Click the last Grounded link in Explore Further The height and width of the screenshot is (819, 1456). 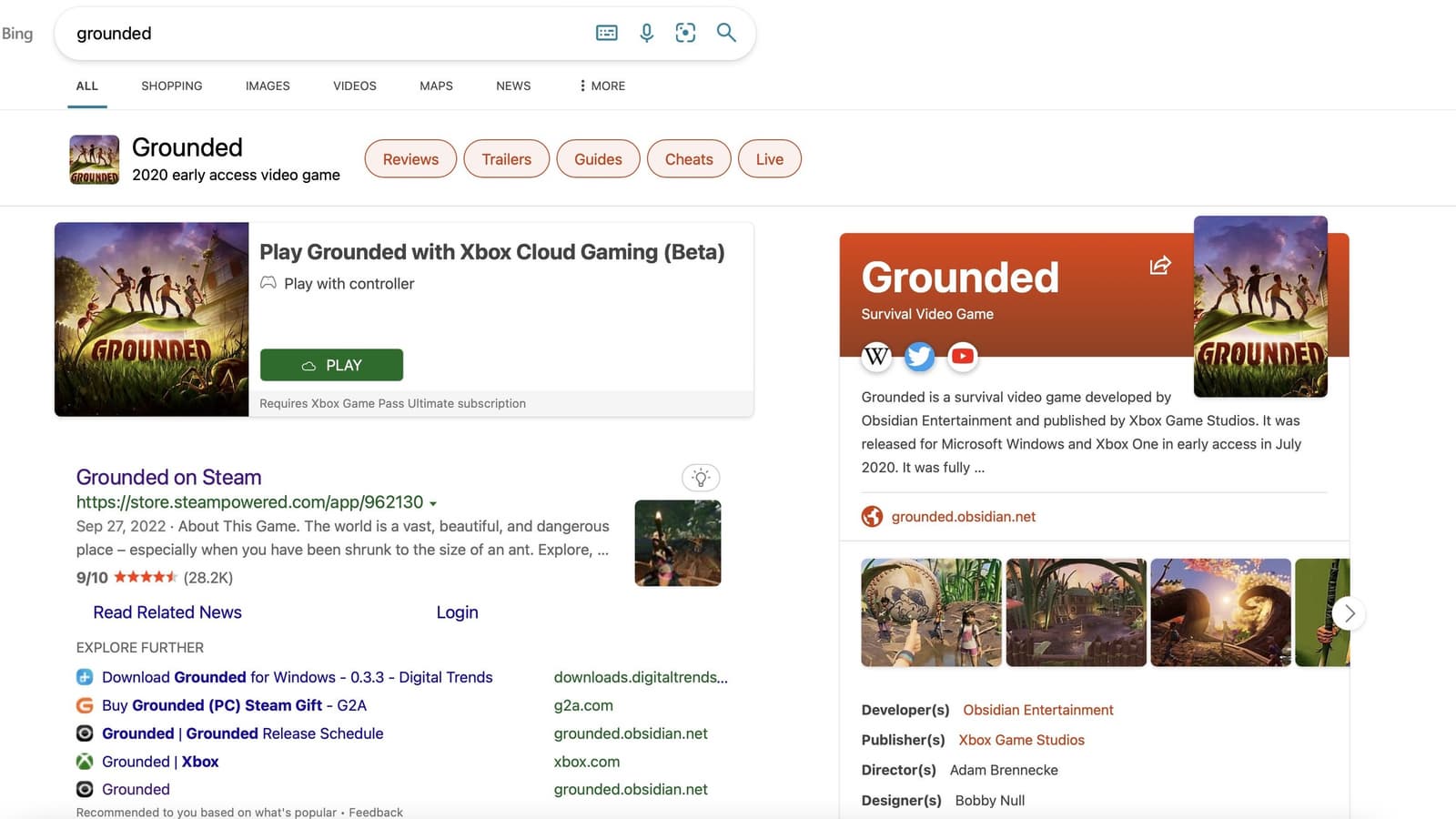click(x=136, y=790)
